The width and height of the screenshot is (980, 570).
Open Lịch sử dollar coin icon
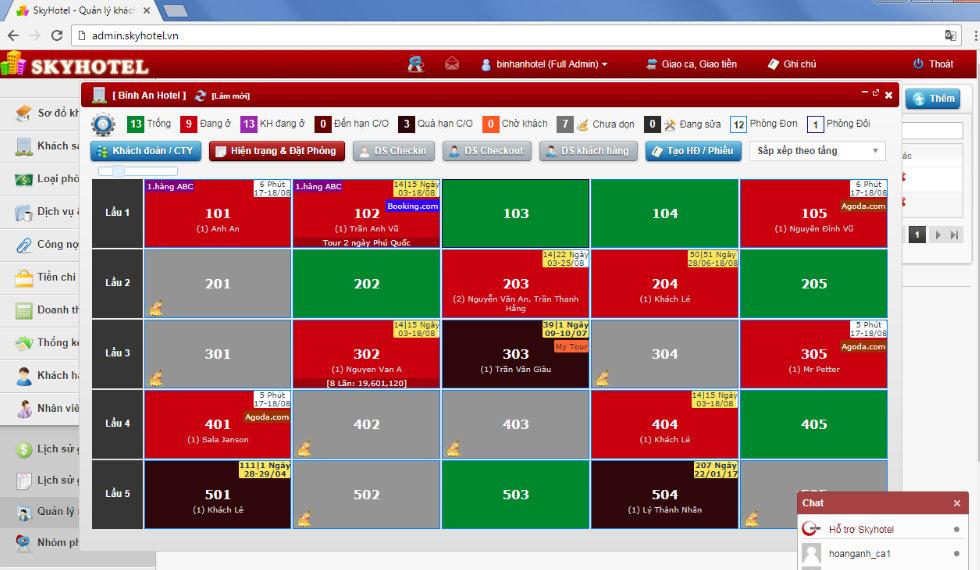pyautogui.click(x=24, y=449)
